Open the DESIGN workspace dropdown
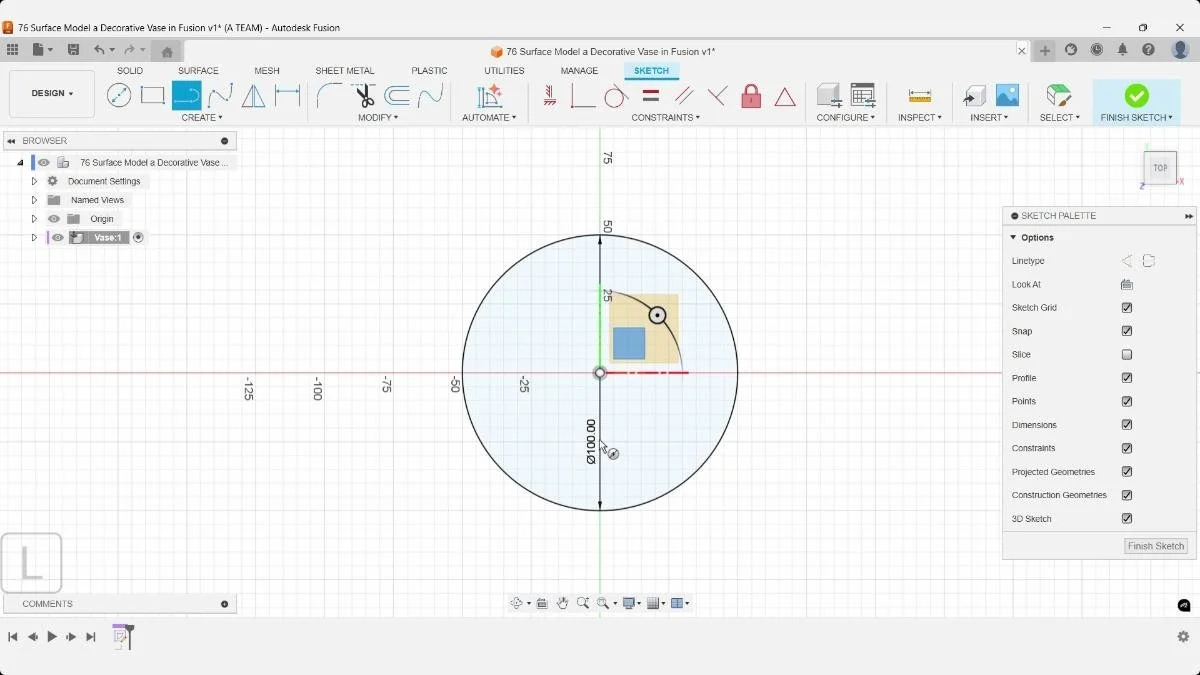Image resolution: width=1200 pixels, height=675 pixels. coord(52,94)
